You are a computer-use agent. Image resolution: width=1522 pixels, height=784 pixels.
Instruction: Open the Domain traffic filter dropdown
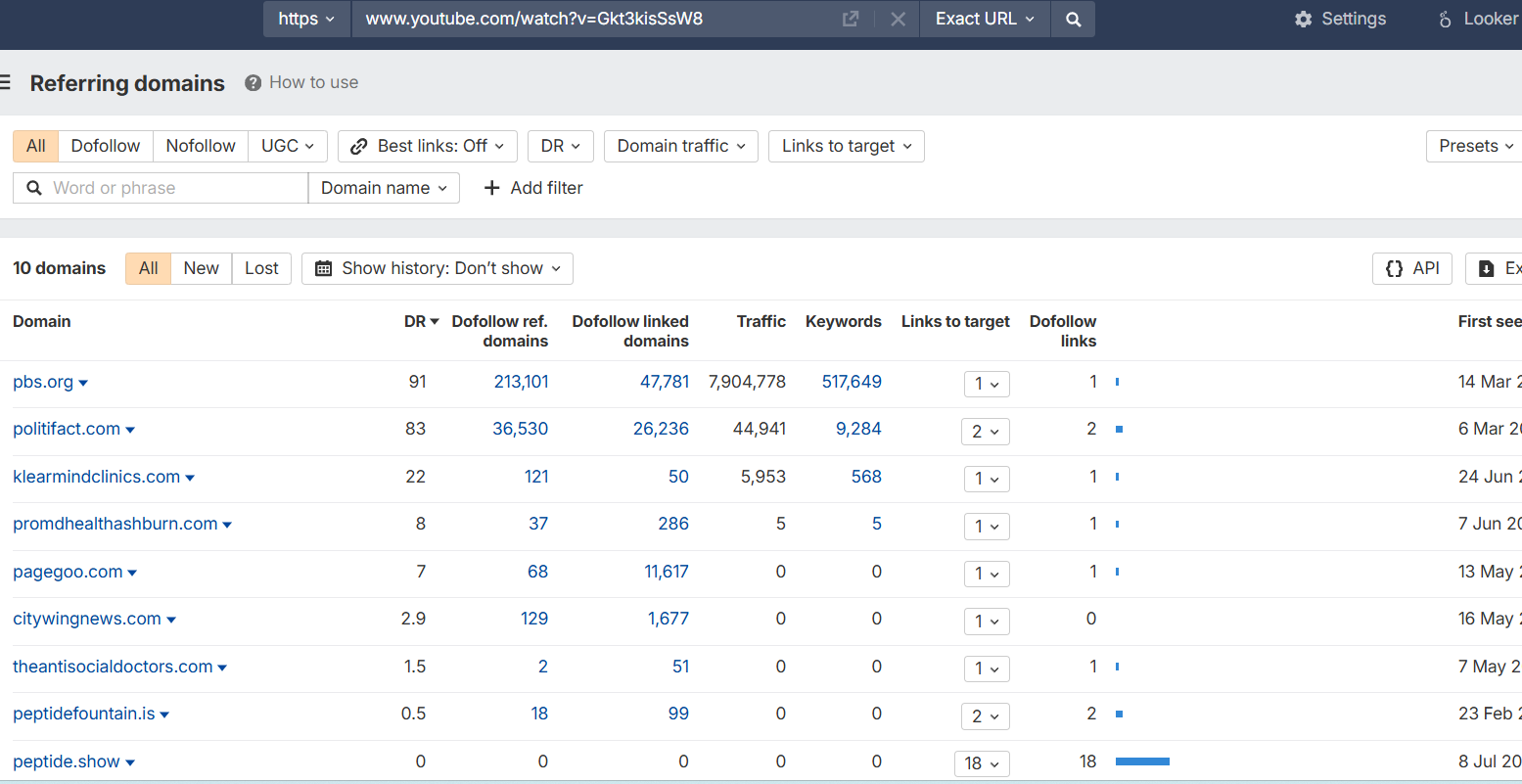(681, 146)
